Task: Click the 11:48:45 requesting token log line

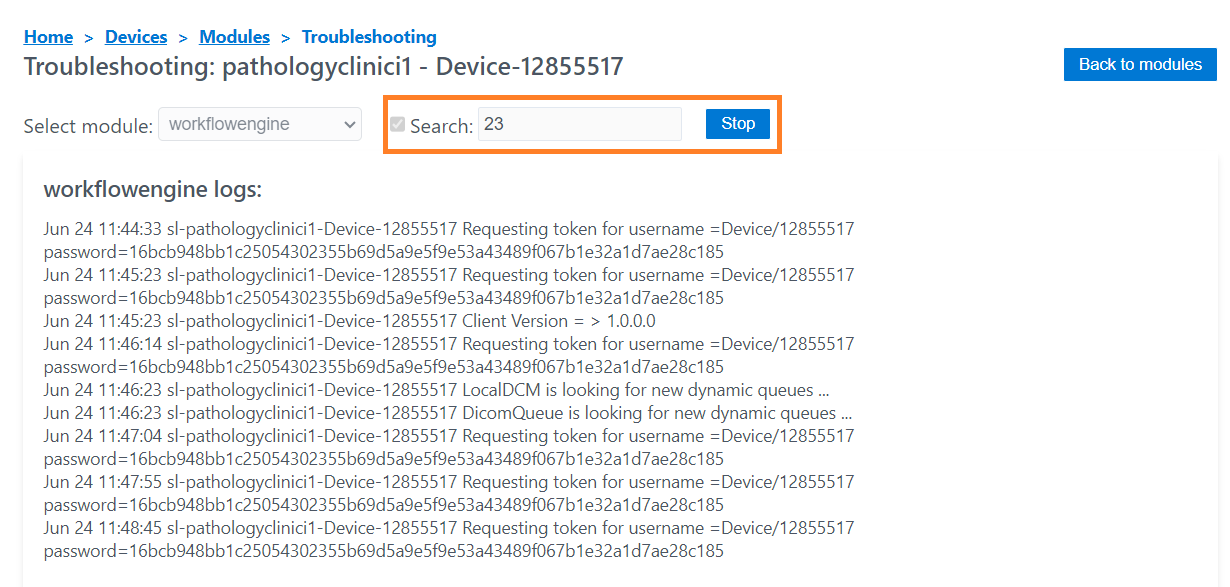Action: coord(448,528)
